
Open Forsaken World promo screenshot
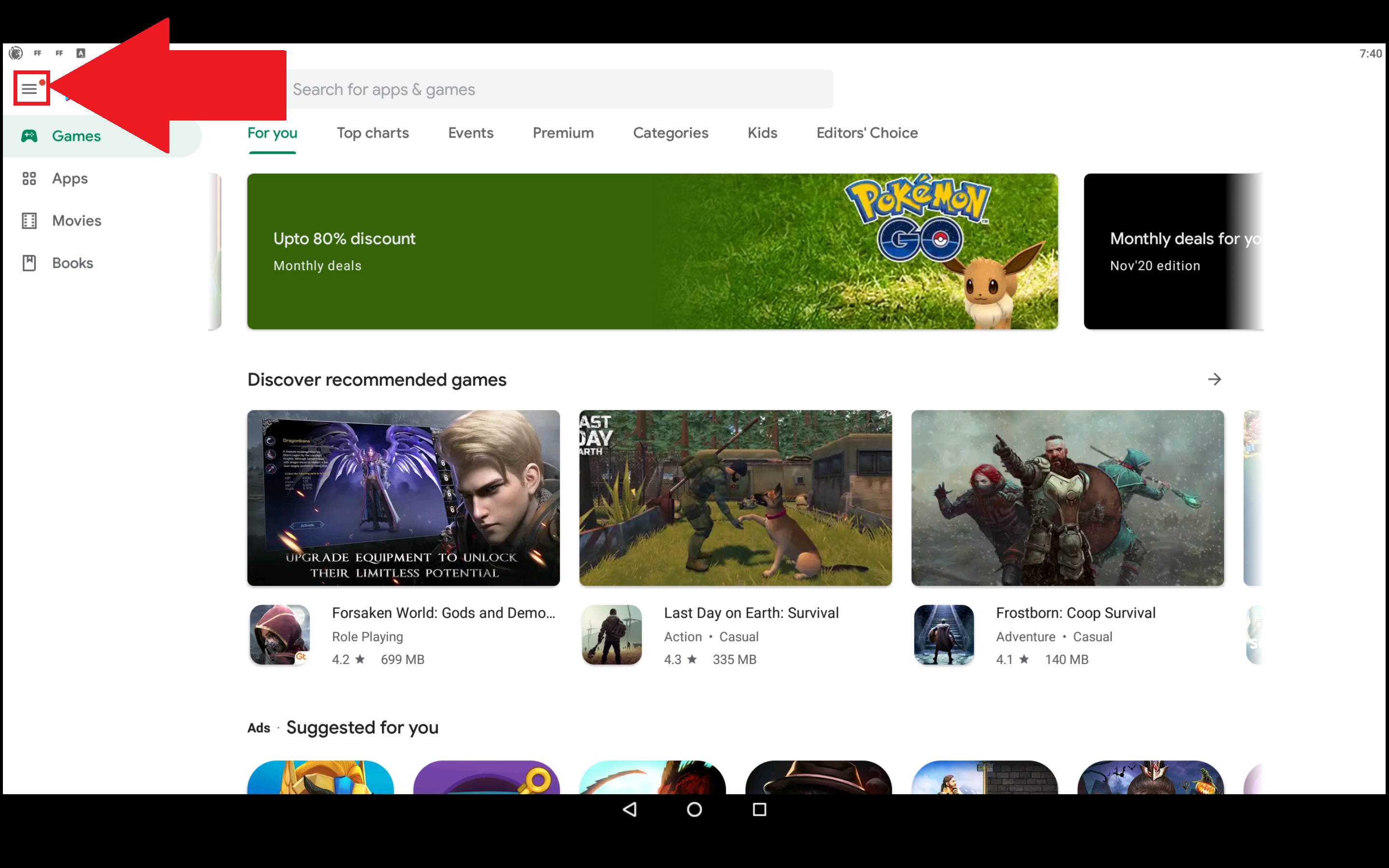404,498
